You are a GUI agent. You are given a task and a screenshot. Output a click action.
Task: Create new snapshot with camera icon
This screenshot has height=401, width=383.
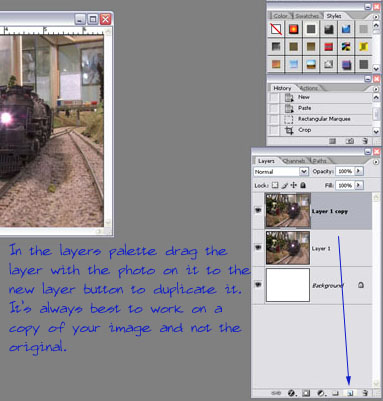pyautogui.click(x=350, y=141)
